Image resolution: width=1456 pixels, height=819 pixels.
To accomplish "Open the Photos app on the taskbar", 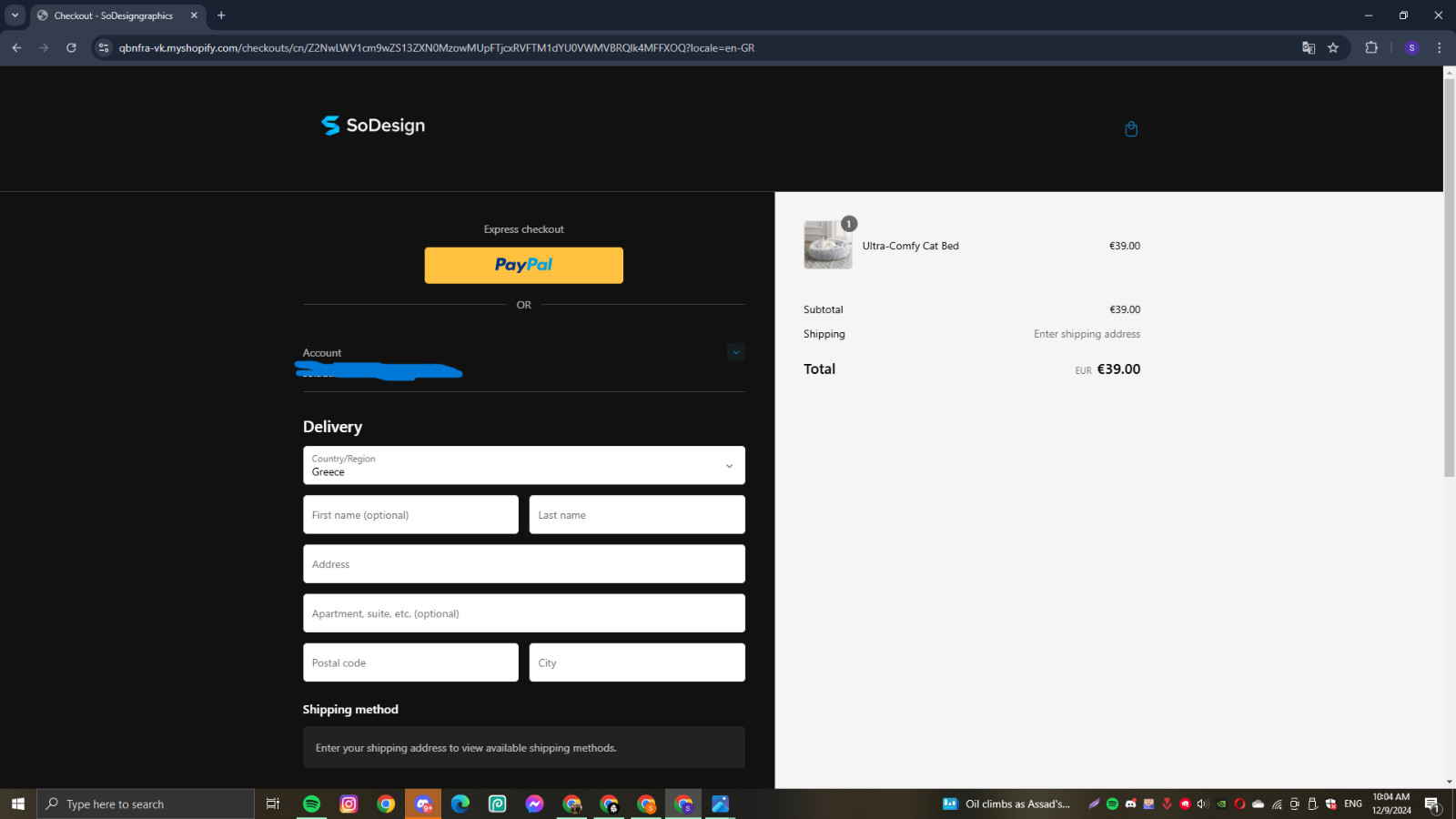I will 721,804.
